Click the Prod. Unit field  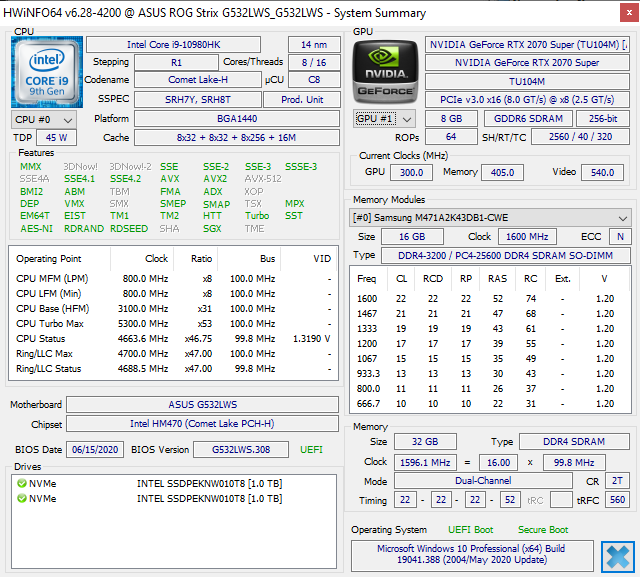[x=302, y=100]
